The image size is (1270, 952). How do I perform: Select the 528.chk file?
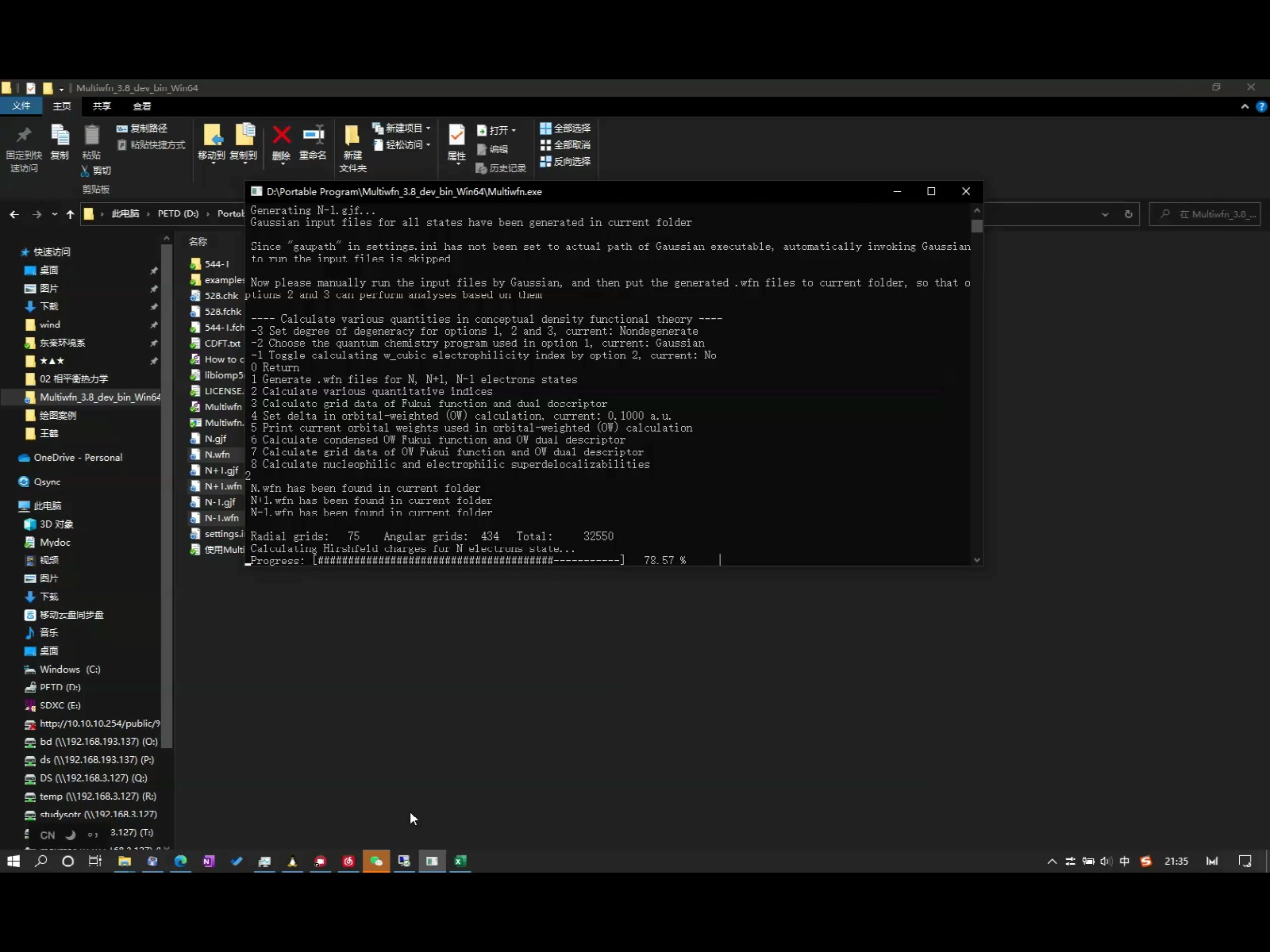[x=214, y=296]
